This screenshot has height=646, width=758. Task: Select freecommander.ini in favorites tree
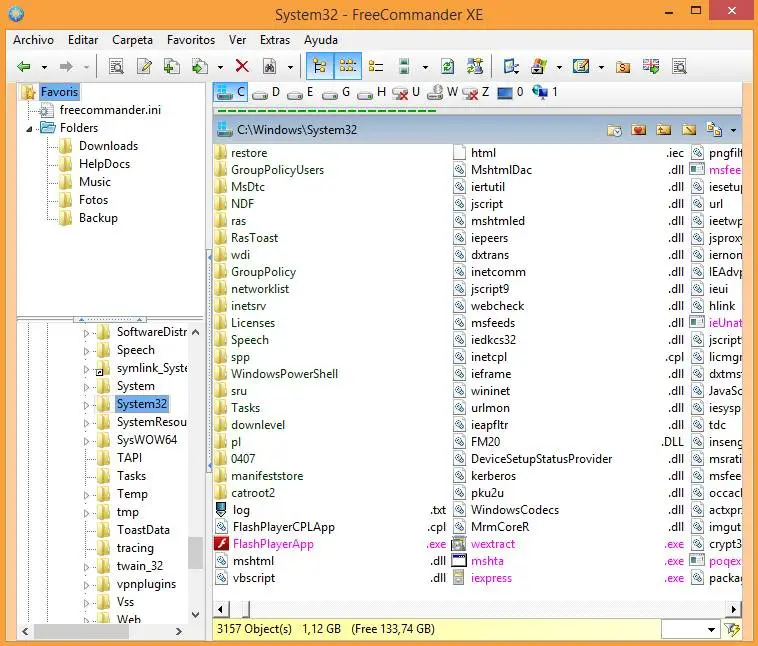[110, 110]
